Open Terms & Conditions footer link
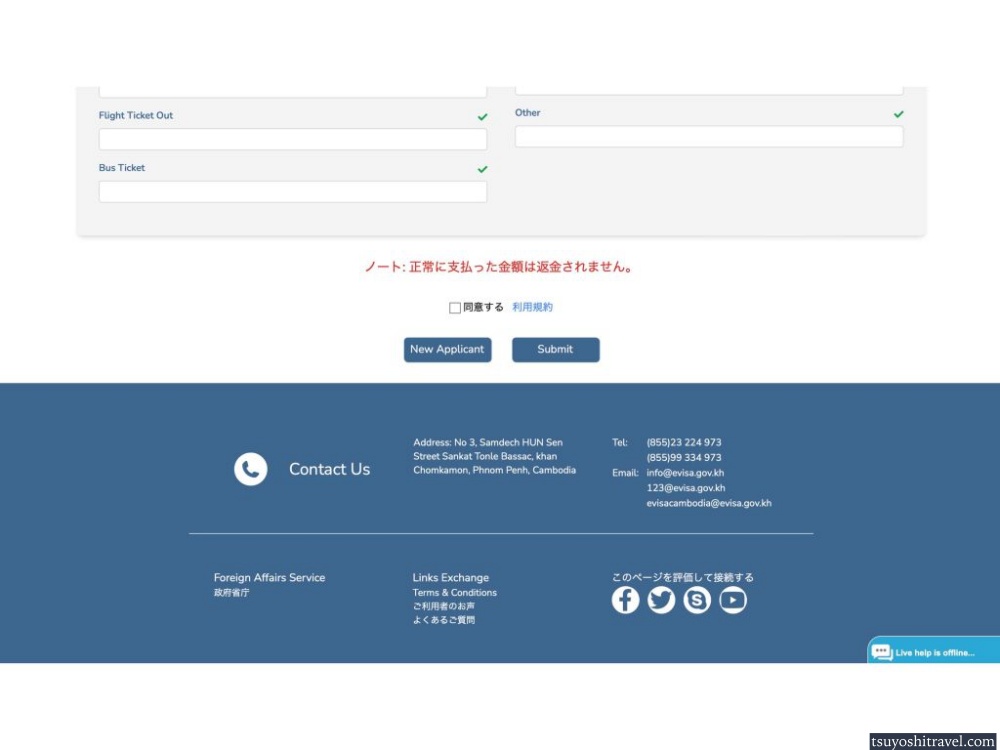The width and height of the screenshot is (1000, 750). click(x=454, y=593)
